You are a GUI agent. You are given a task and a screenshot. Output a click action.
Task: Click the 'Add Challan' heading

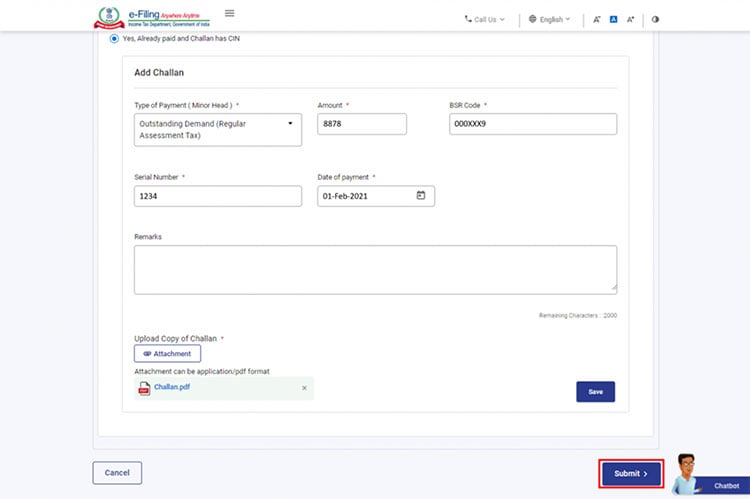159,72
